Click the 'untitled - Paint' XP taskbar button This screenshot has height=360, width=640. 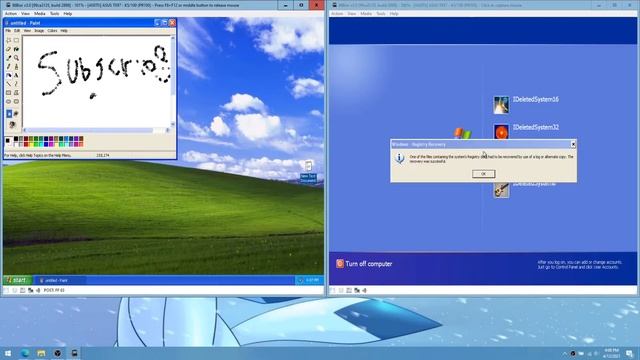click(x=60, y=280)
